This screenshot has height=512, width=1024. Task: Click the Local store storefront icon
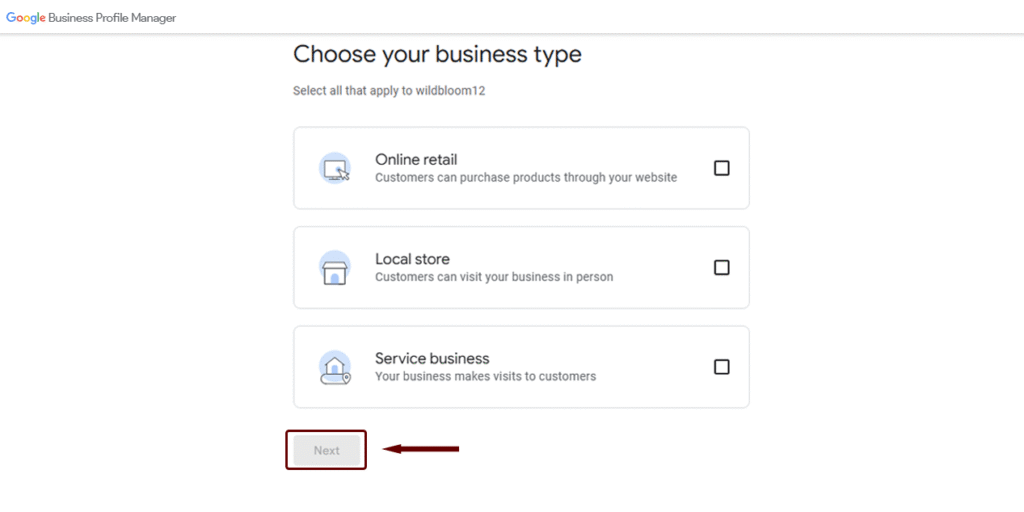click(335, 268)
